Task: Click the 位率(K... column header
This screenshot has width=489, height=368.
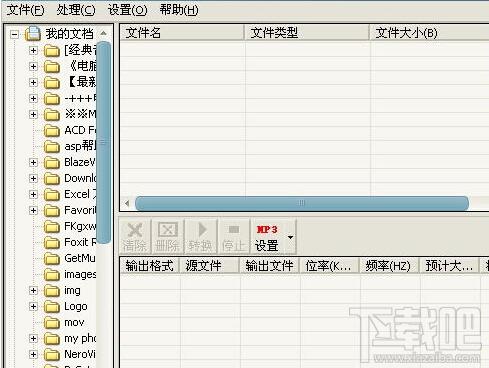Action: coord(329,266)
